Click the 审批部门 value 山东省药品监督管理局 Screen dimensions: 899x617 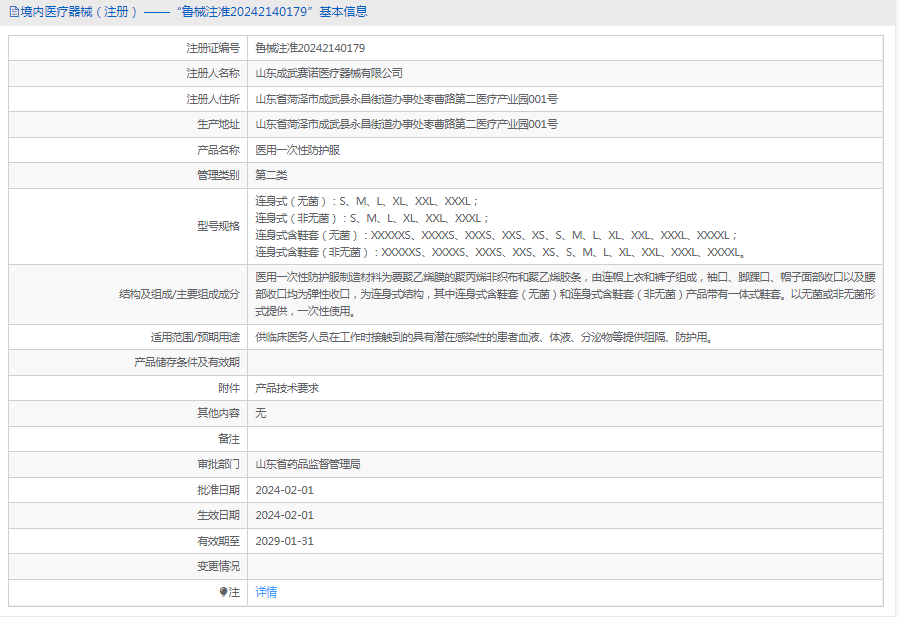pos(308,464)
